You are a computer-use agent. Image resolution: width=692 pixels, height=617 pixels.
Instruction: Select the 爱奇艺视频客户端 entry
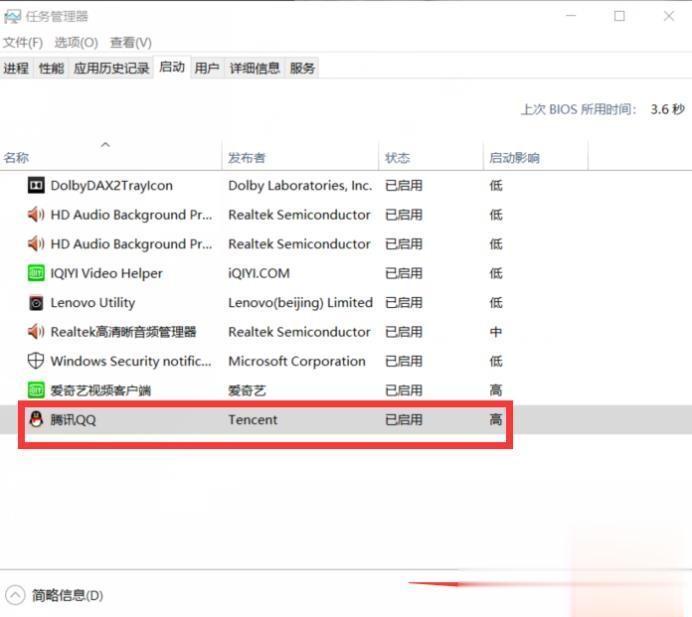click(101, 391)
